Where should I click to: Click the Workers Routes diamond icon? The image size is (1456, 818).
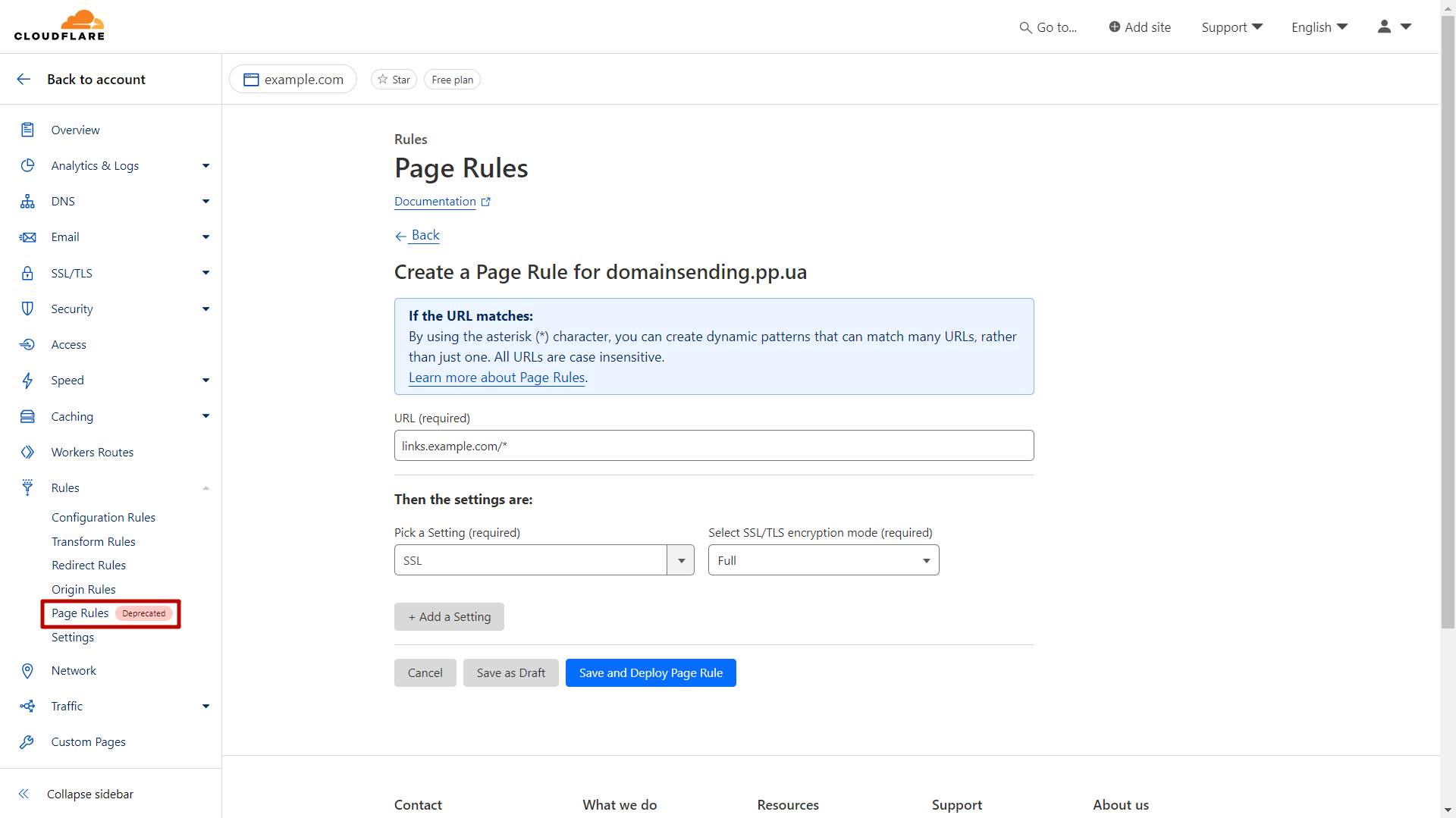pyautogui.click(x=27, y=453)
